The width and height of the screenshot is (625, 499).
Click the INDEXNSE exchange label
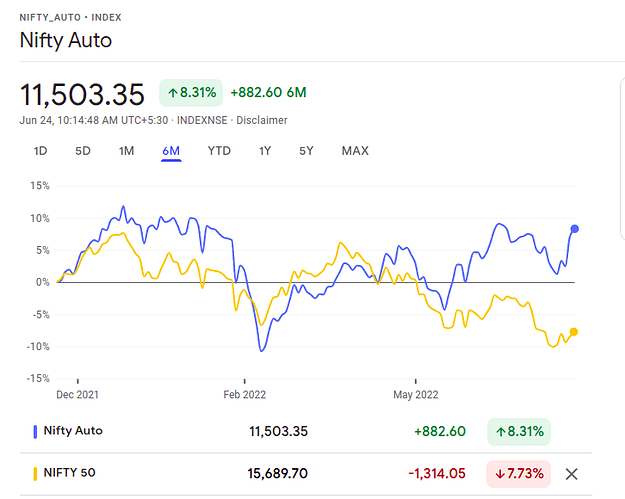(x=202, y=120)
